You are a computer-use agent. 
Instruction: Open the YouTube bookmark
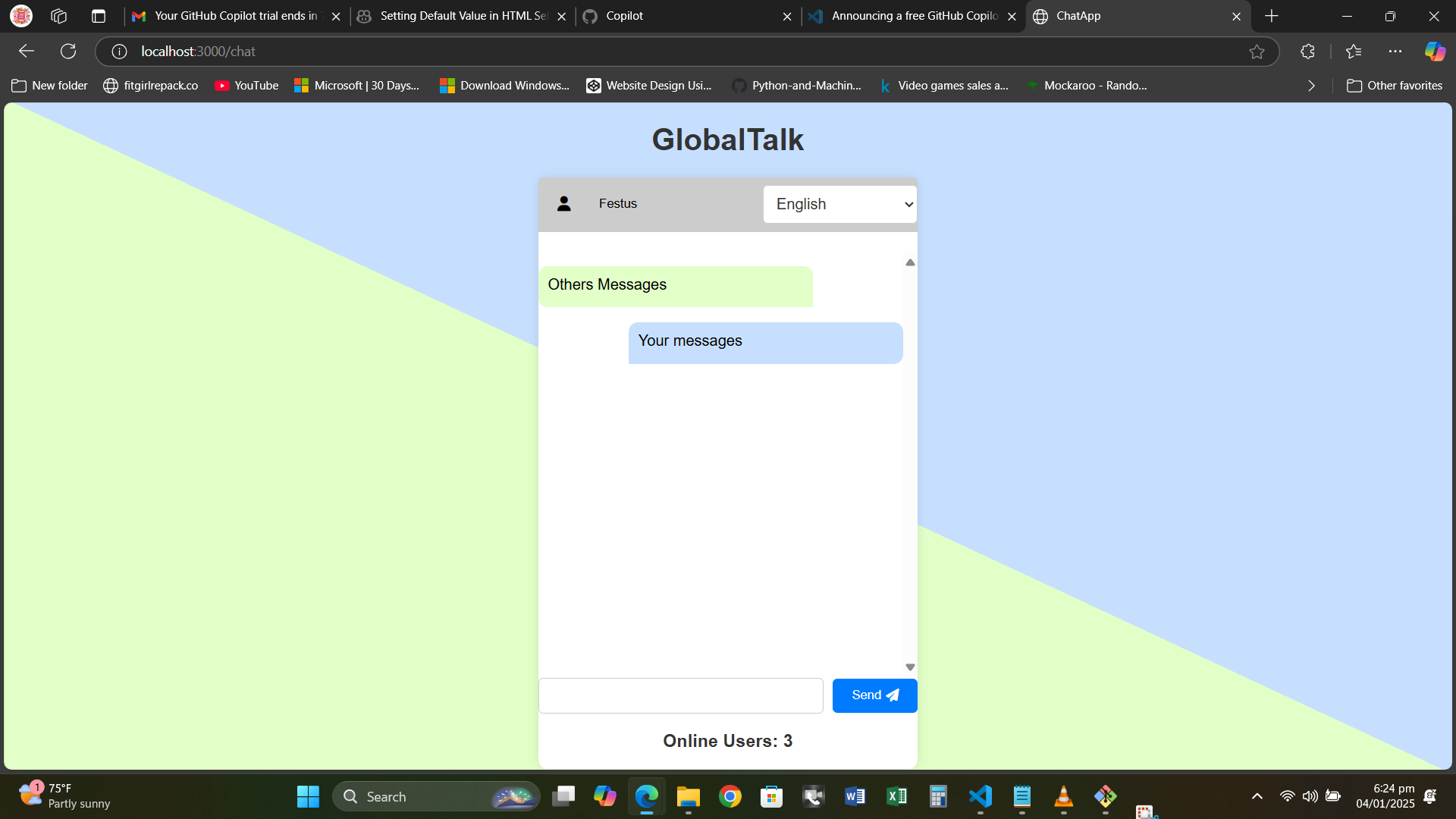[246, 86]
